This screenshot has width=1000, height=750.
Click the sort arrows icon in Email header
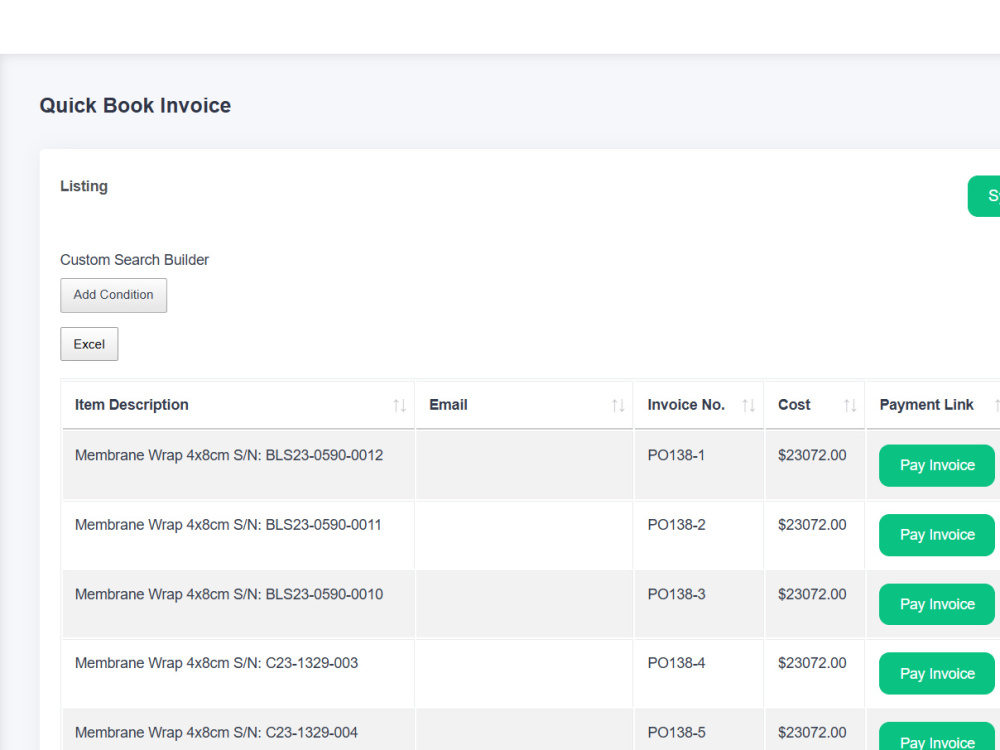coord(618,406)
